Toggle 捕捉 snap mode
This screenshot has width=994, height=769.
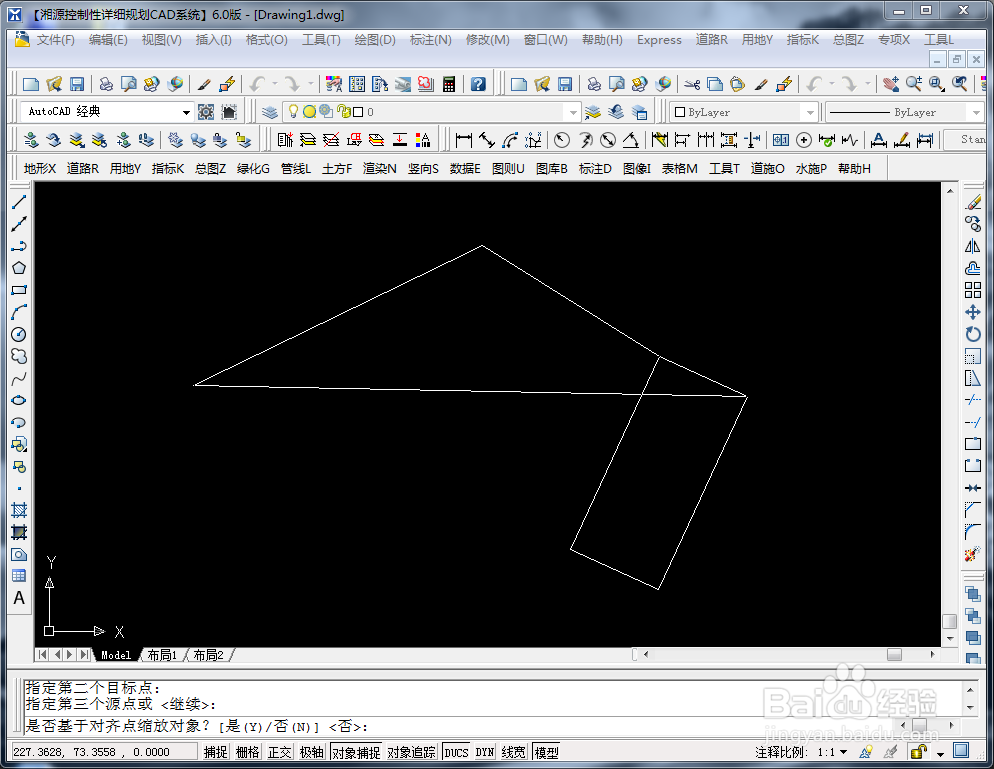click(216, 752)
